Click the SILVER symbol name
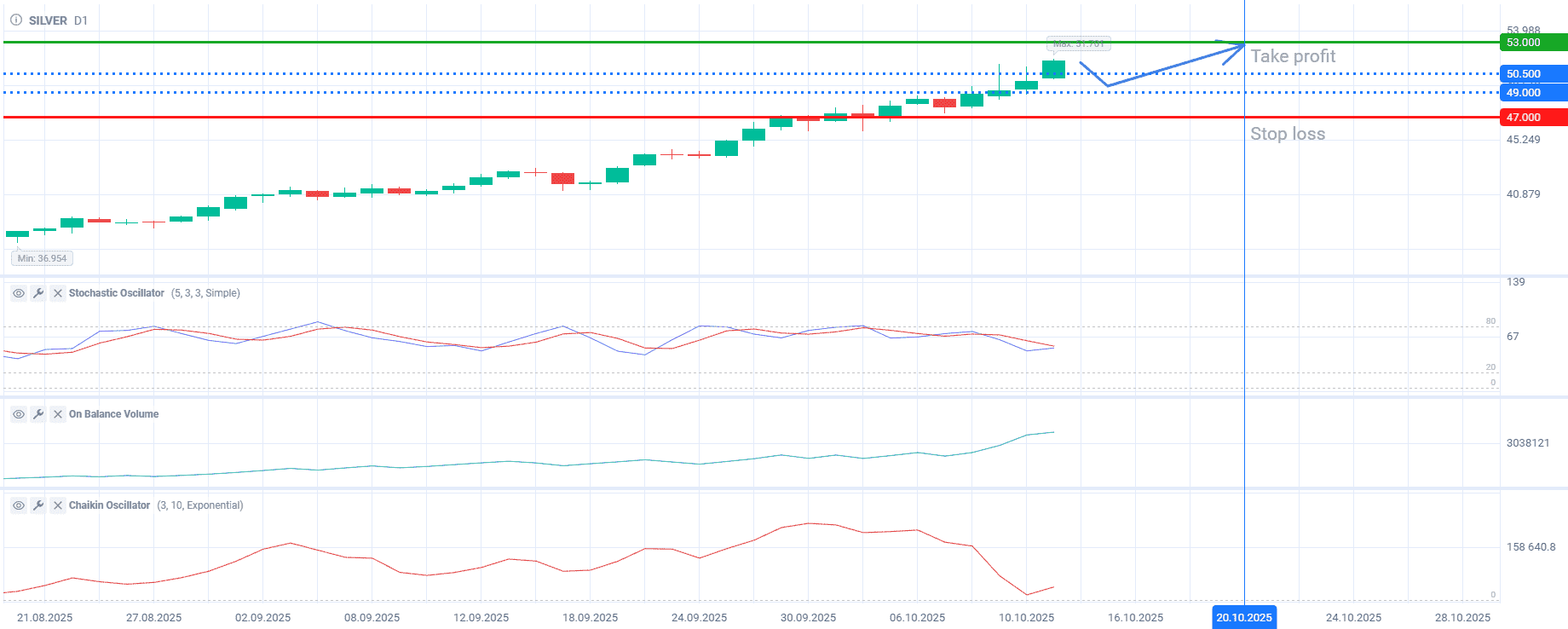This screenshot has height=629, width=1568. (48, 20)
